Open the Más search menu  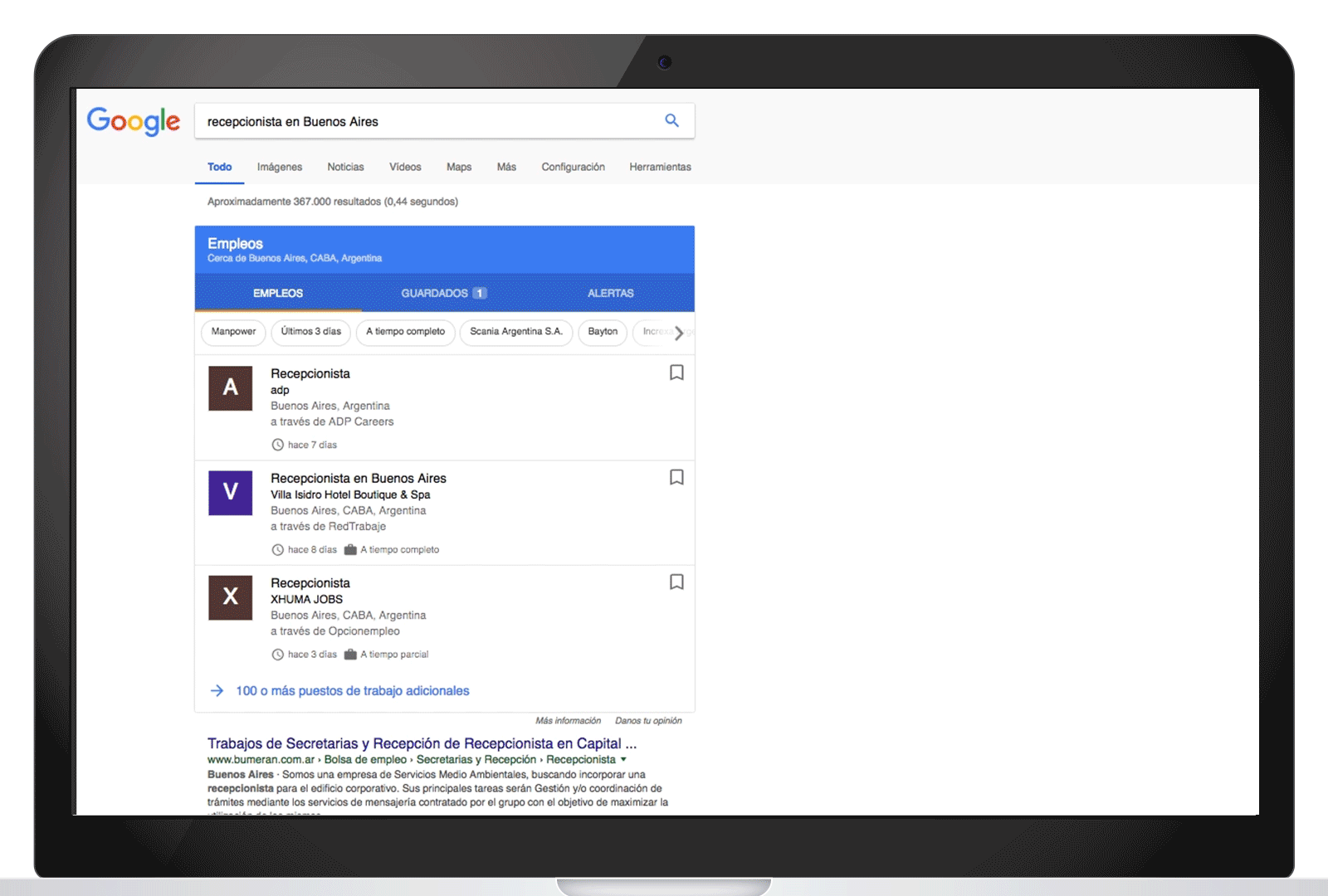(506, 167)
